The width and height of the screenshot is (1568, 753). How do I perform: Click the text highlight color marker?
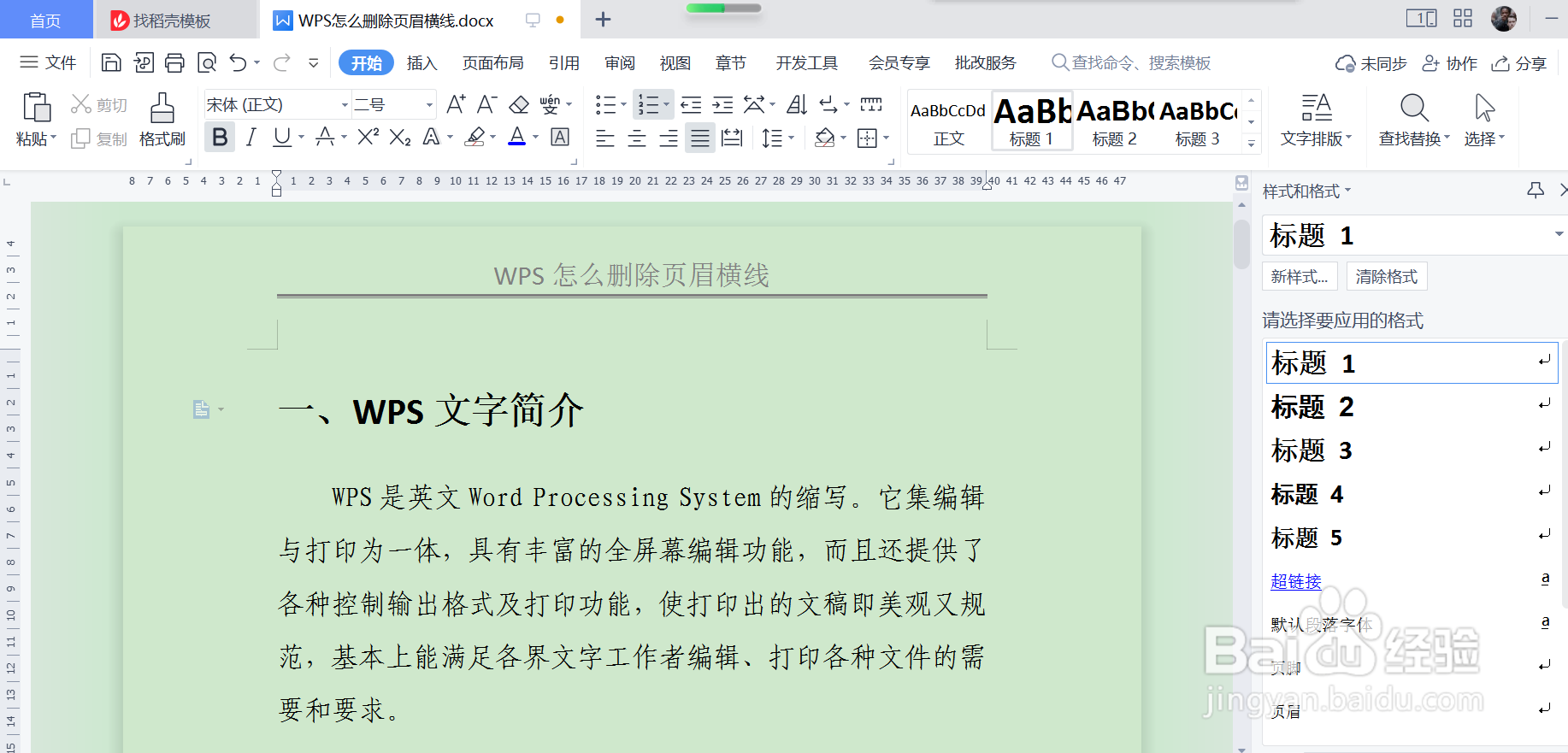[x=475, y=137]
